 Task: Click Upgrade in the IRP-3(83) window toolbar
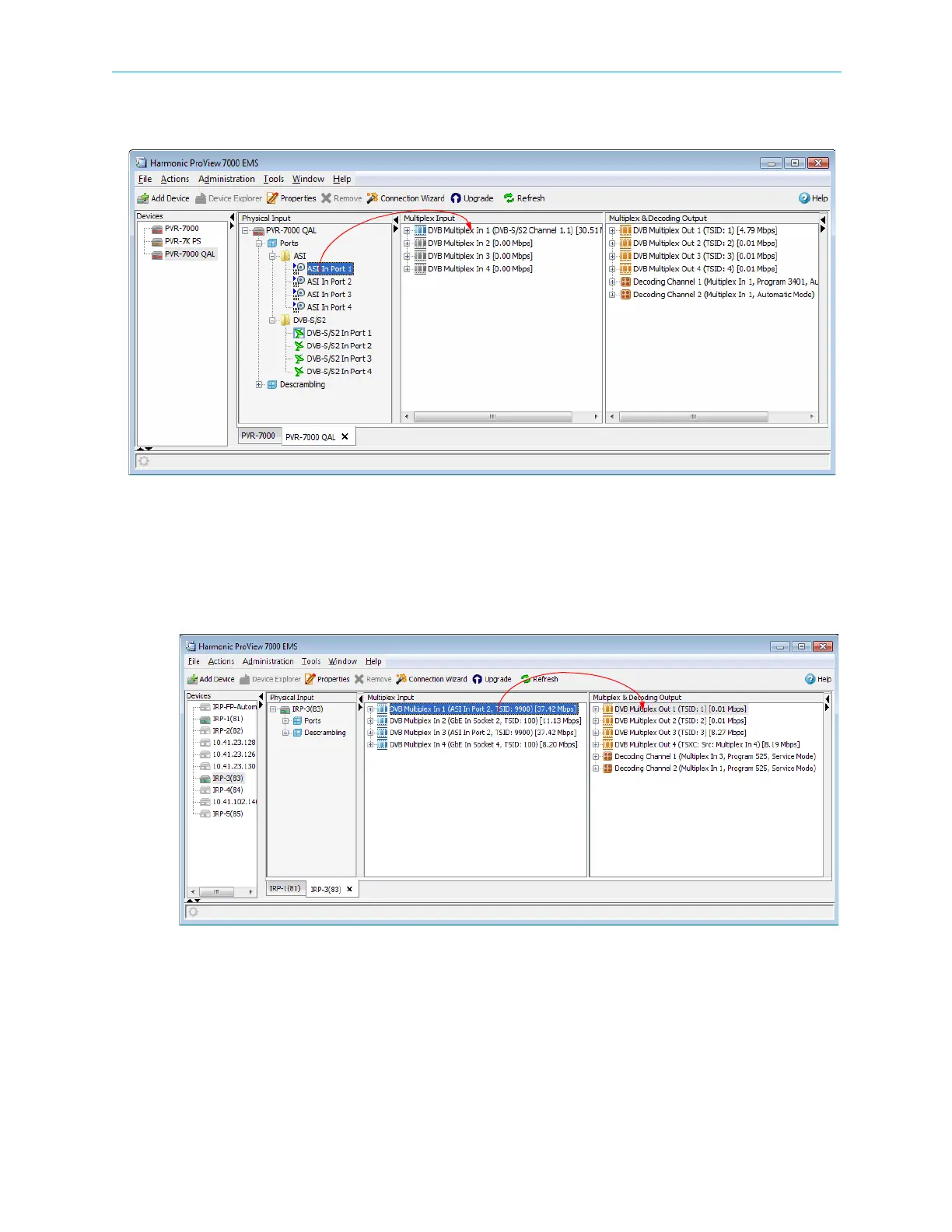[492, 679]
